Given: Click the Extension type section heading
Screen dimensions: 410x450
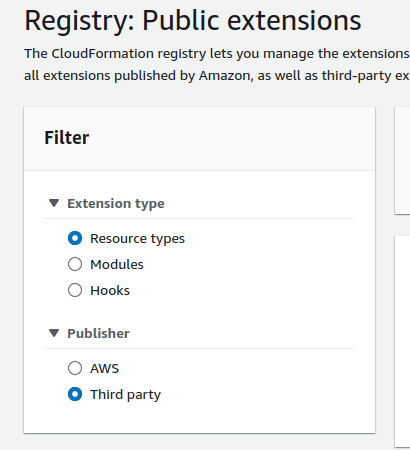Looking at the screenshot, I should click(116, 204).
